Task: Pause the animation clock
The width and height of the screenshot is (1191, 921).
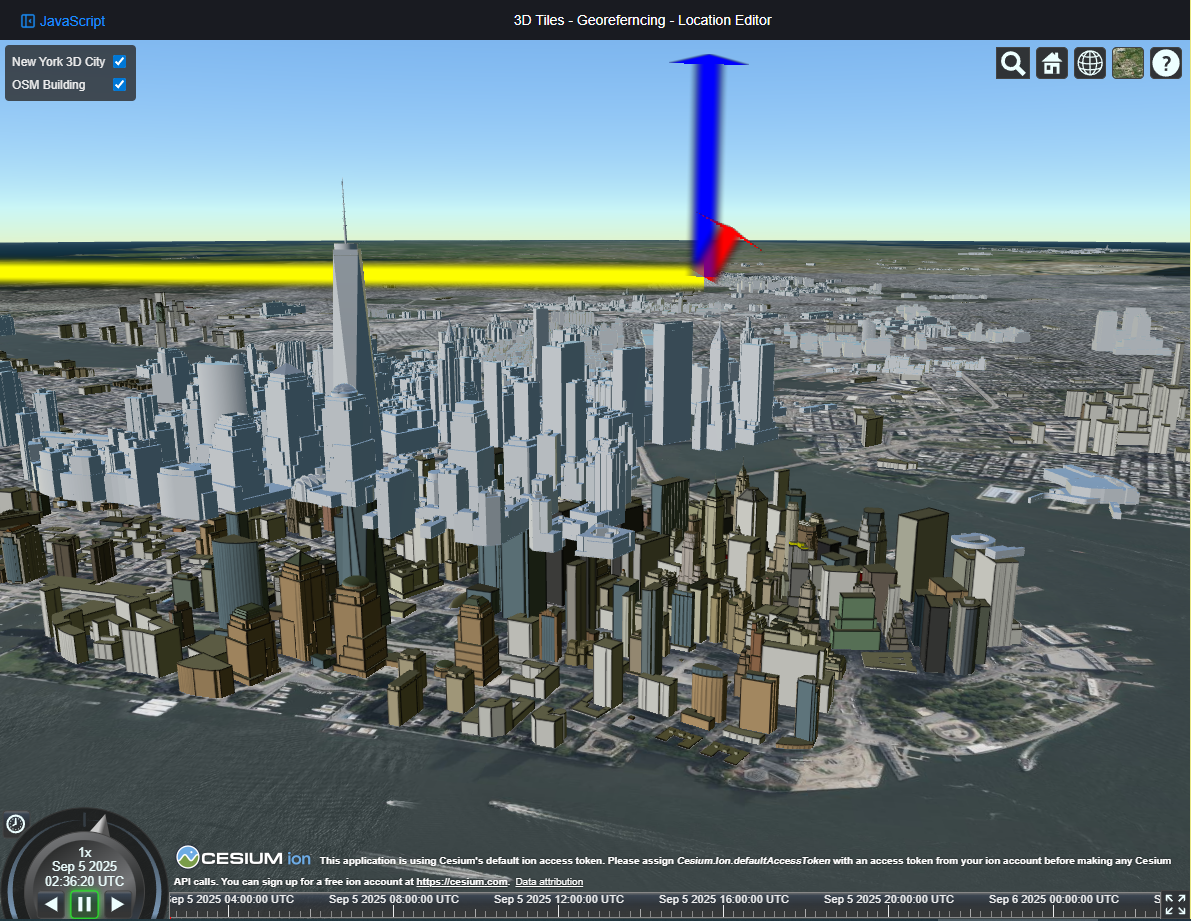Action: coord(84,904)
